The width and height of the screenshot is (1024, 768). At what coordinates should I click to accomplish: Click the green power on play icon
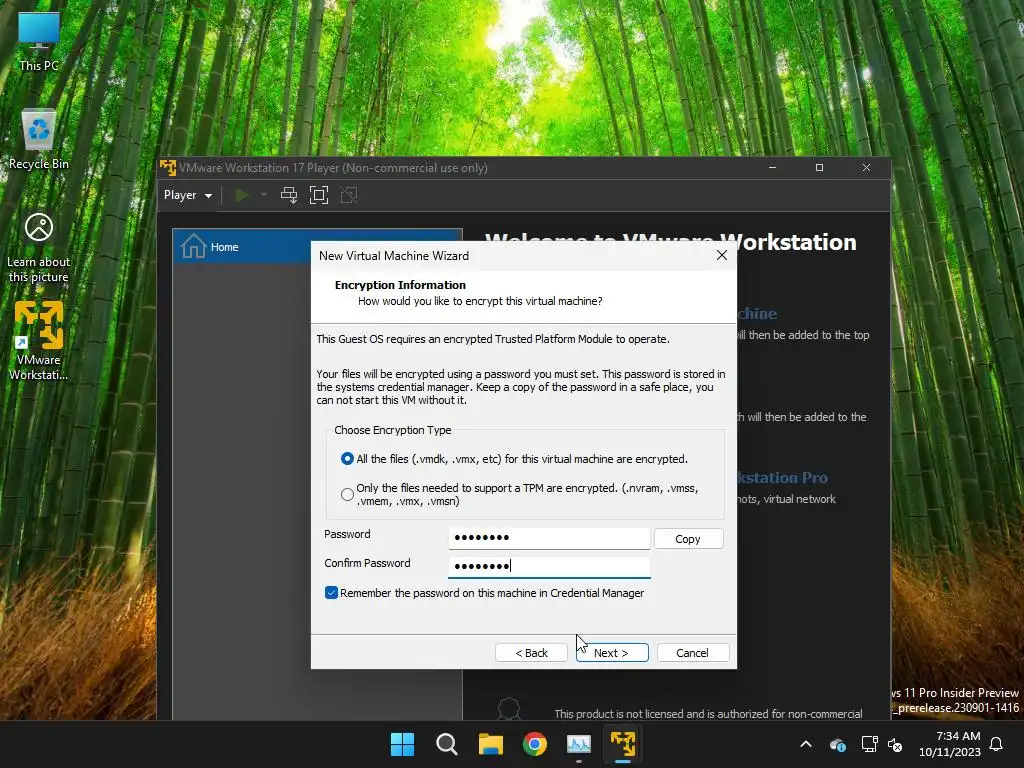(242, 195)
